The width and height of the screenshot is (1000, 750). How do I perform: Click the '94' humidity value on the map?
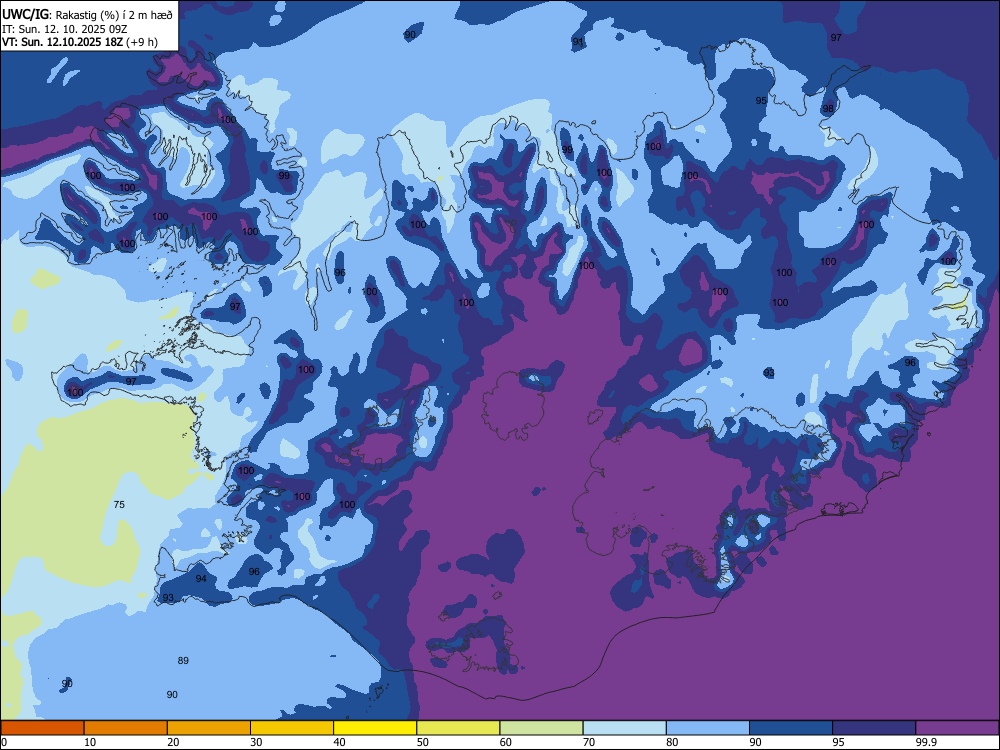point(201,578)
